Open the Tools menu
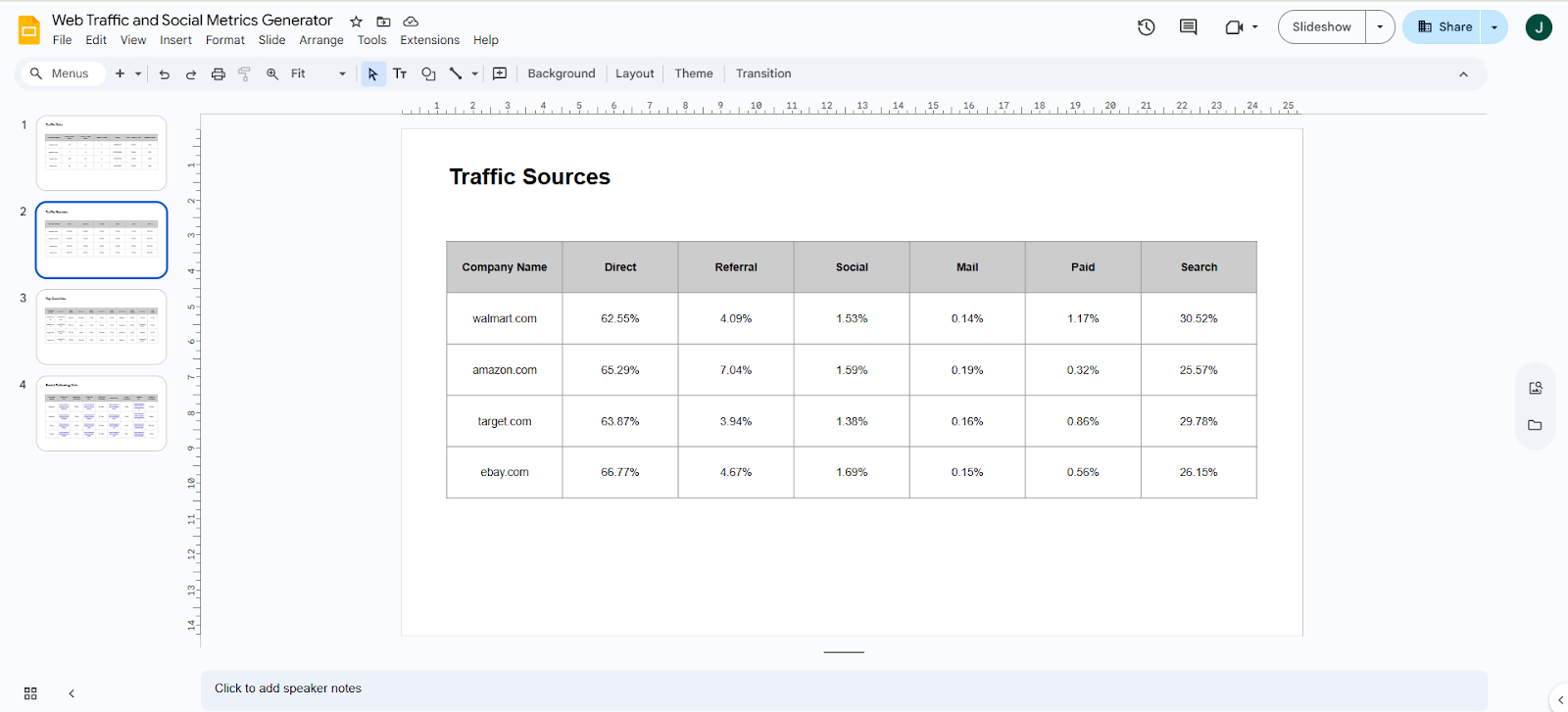 point(371,40)
